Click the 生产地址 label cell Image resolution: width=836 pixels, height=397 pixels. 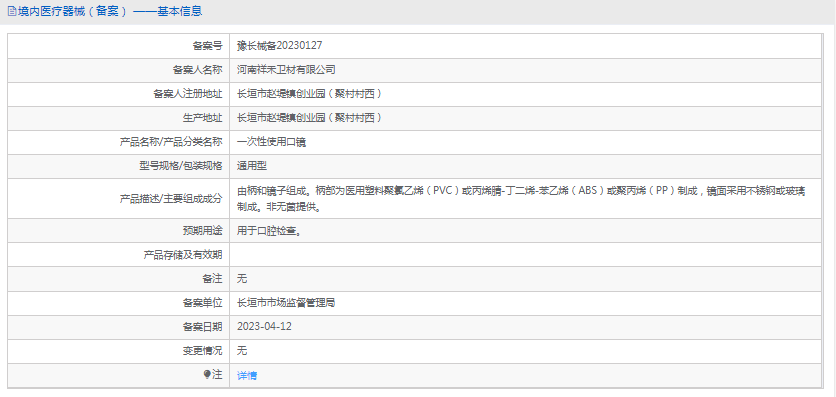pos(119,118)
